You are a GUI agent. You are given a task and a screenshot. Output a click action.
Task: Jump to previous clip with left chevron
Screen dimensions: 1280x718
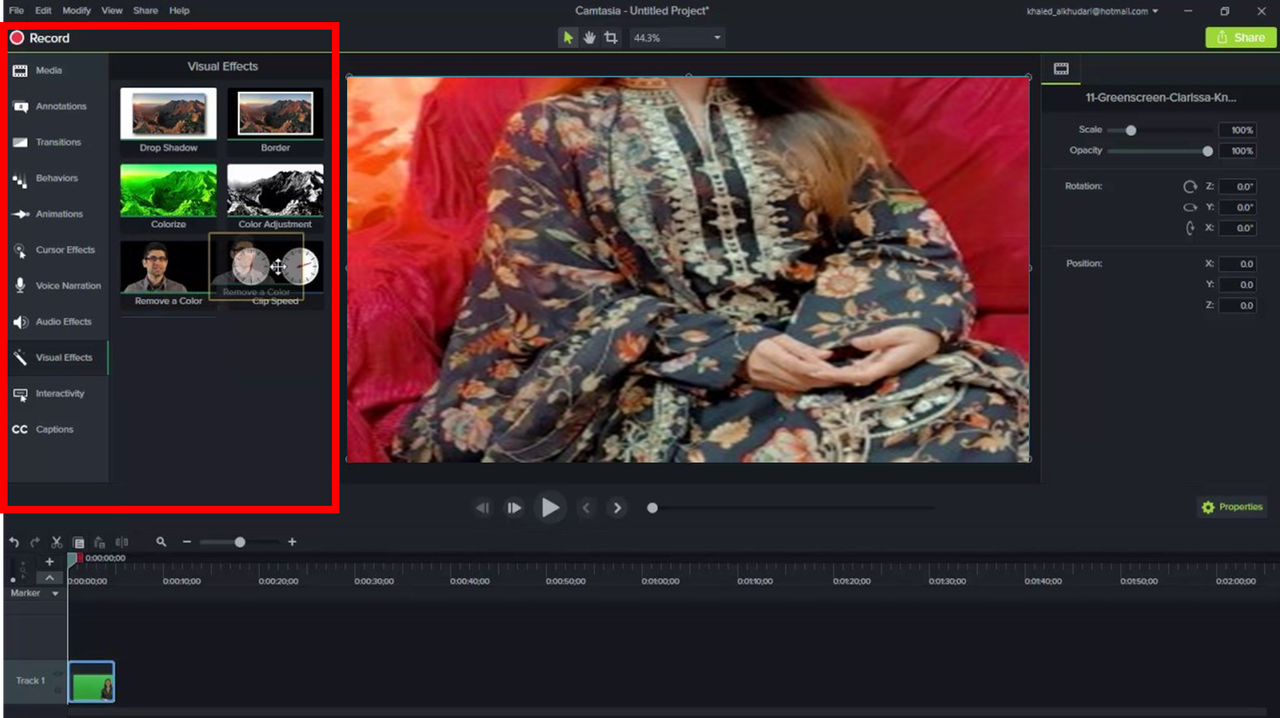click(587, 508)
